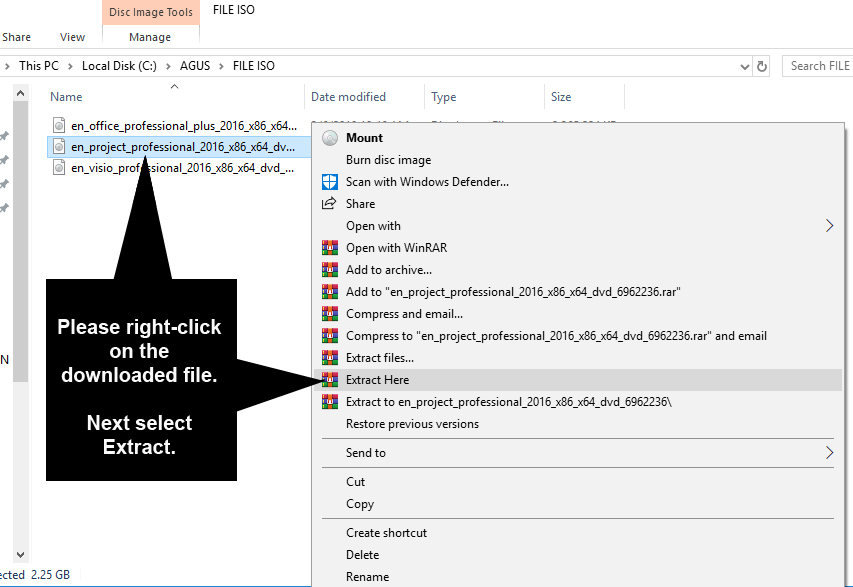Click the navigation pane scroll down arrow
Image resolution: width=853 pixels, height=587 pixels.
pos(20,555)
